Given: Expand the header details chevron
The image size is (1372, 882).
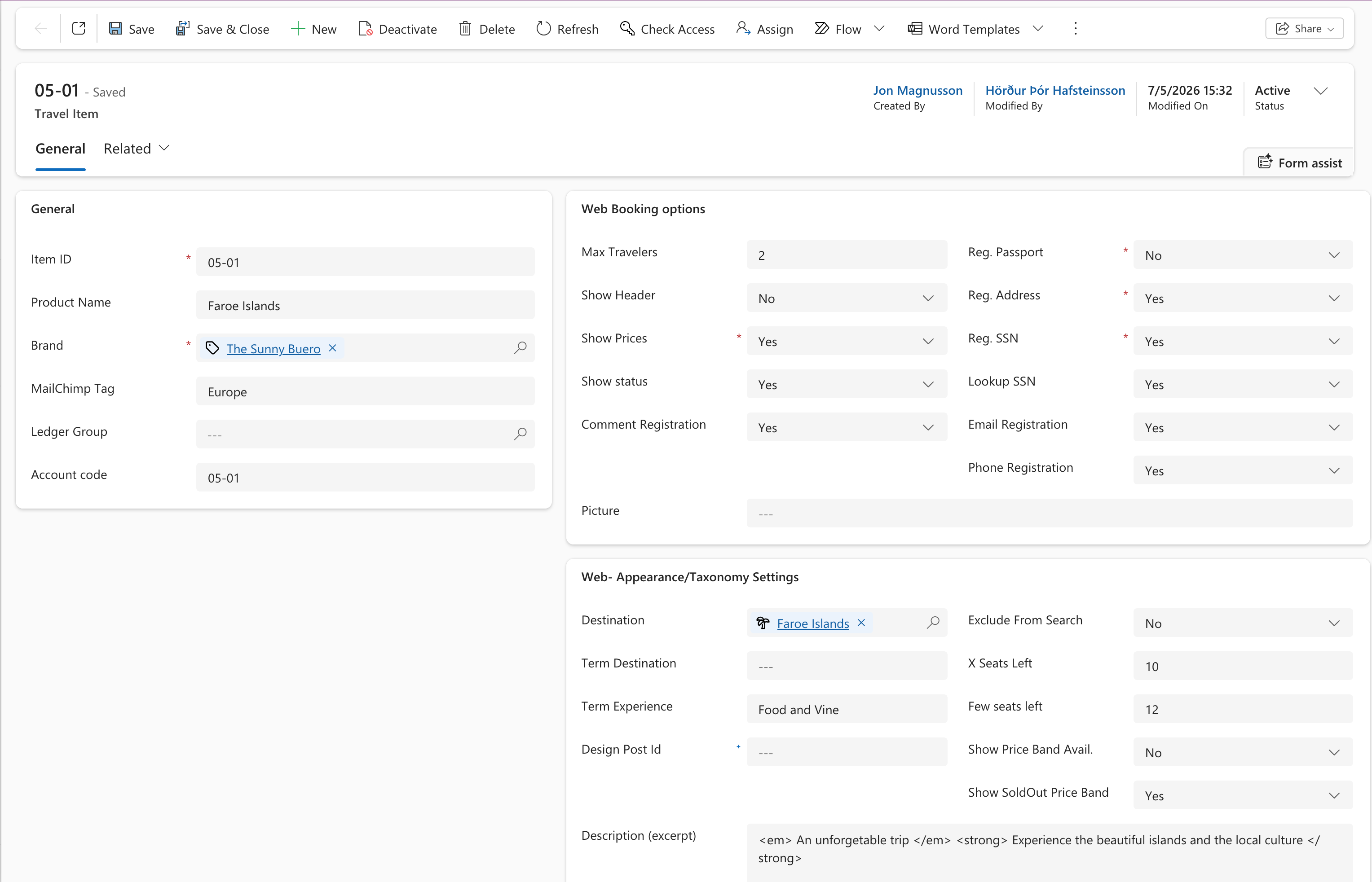Looking at the screenshot, I should pyautogui.click(x=1320, y=91).
